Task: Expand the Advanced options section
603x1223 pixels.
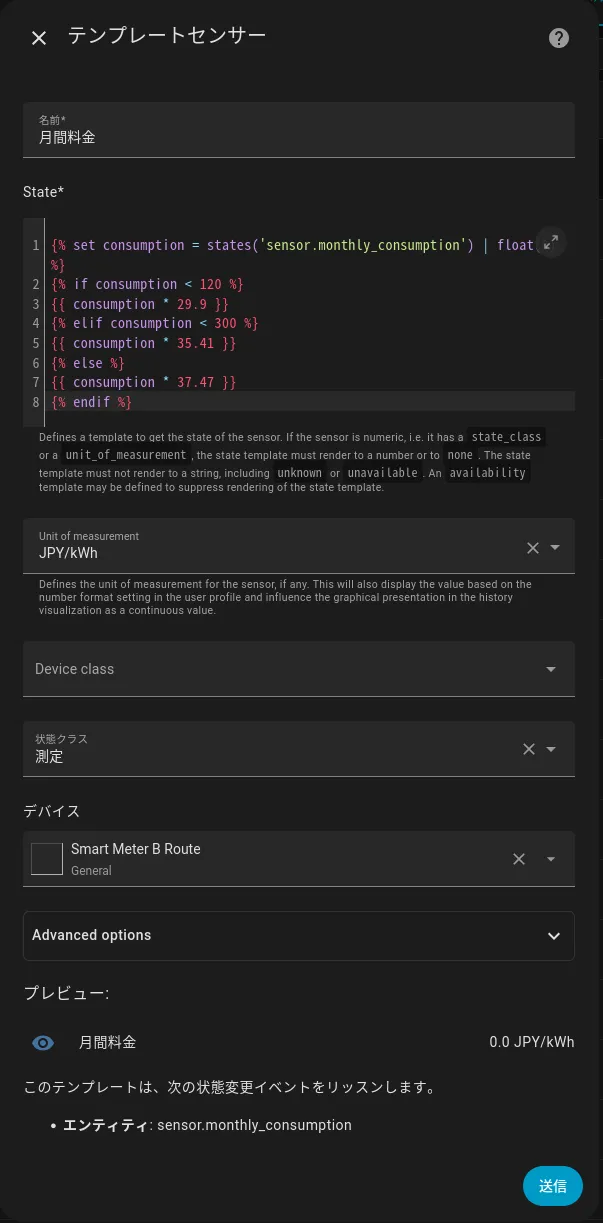Action: 298,936
